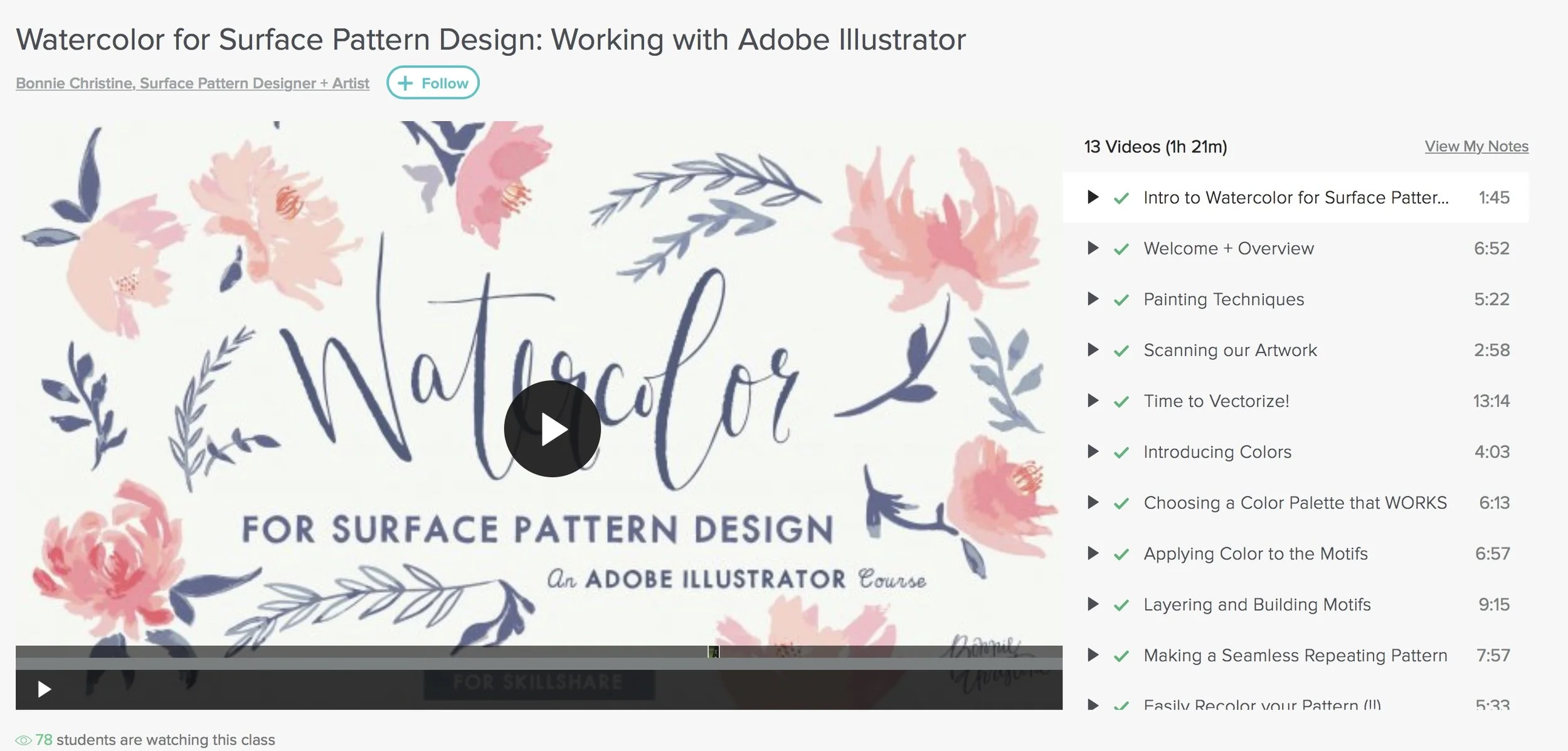Image resolution: width=1568 pixels, height=751 pixels.
Task: Select lesson title 'Painting Techniques'
Action: pos(1224,299)
